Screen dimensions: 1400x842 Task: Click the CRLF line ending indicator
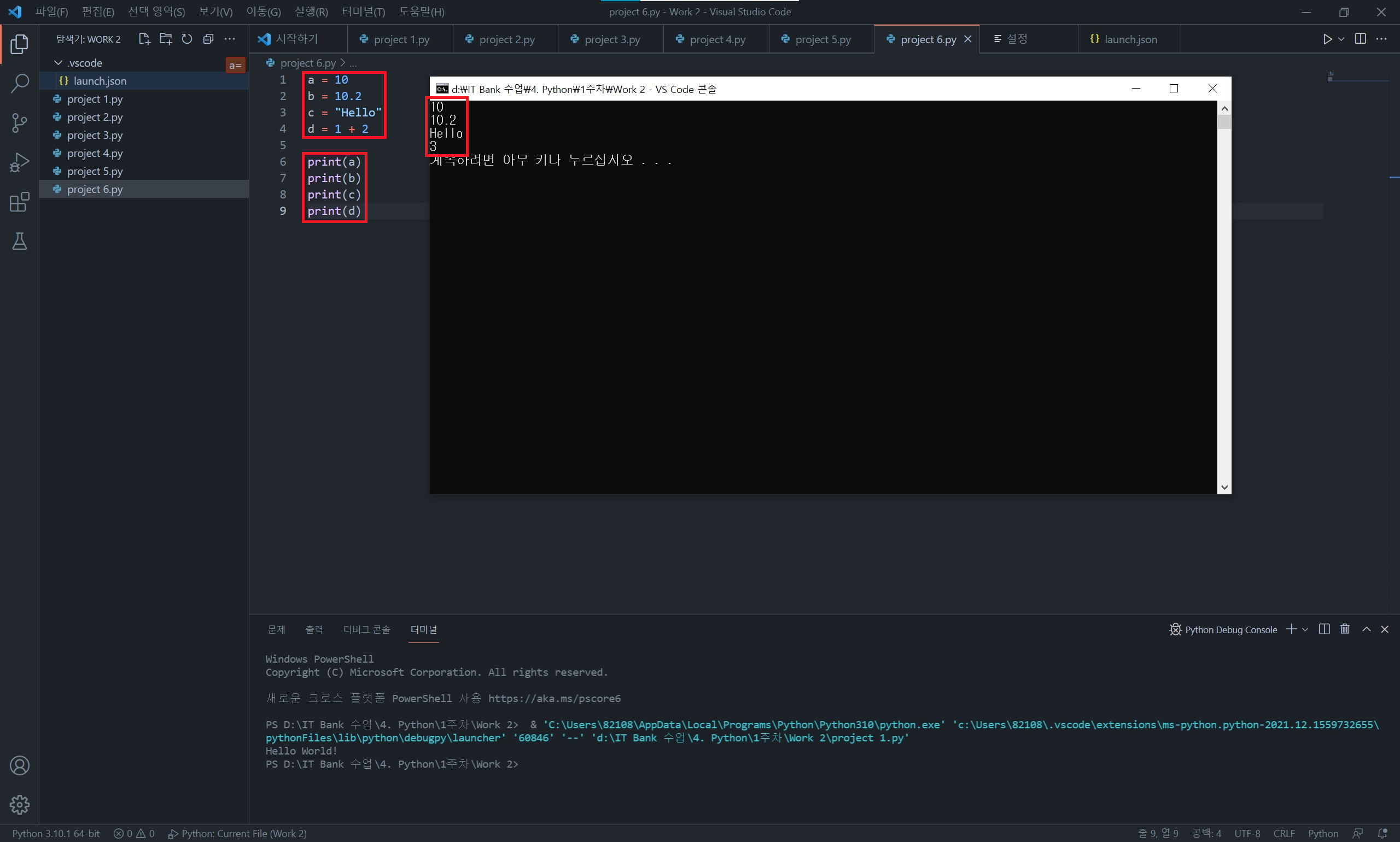(x=1284, y=833)
